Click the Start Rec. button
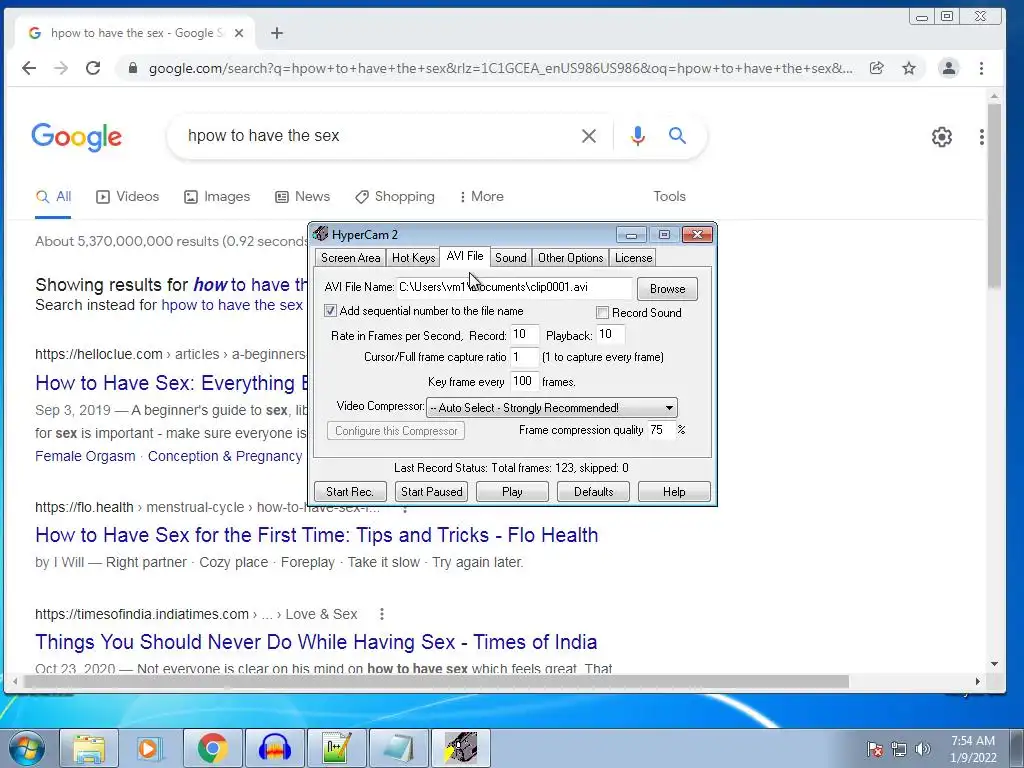 pos(350,492)
